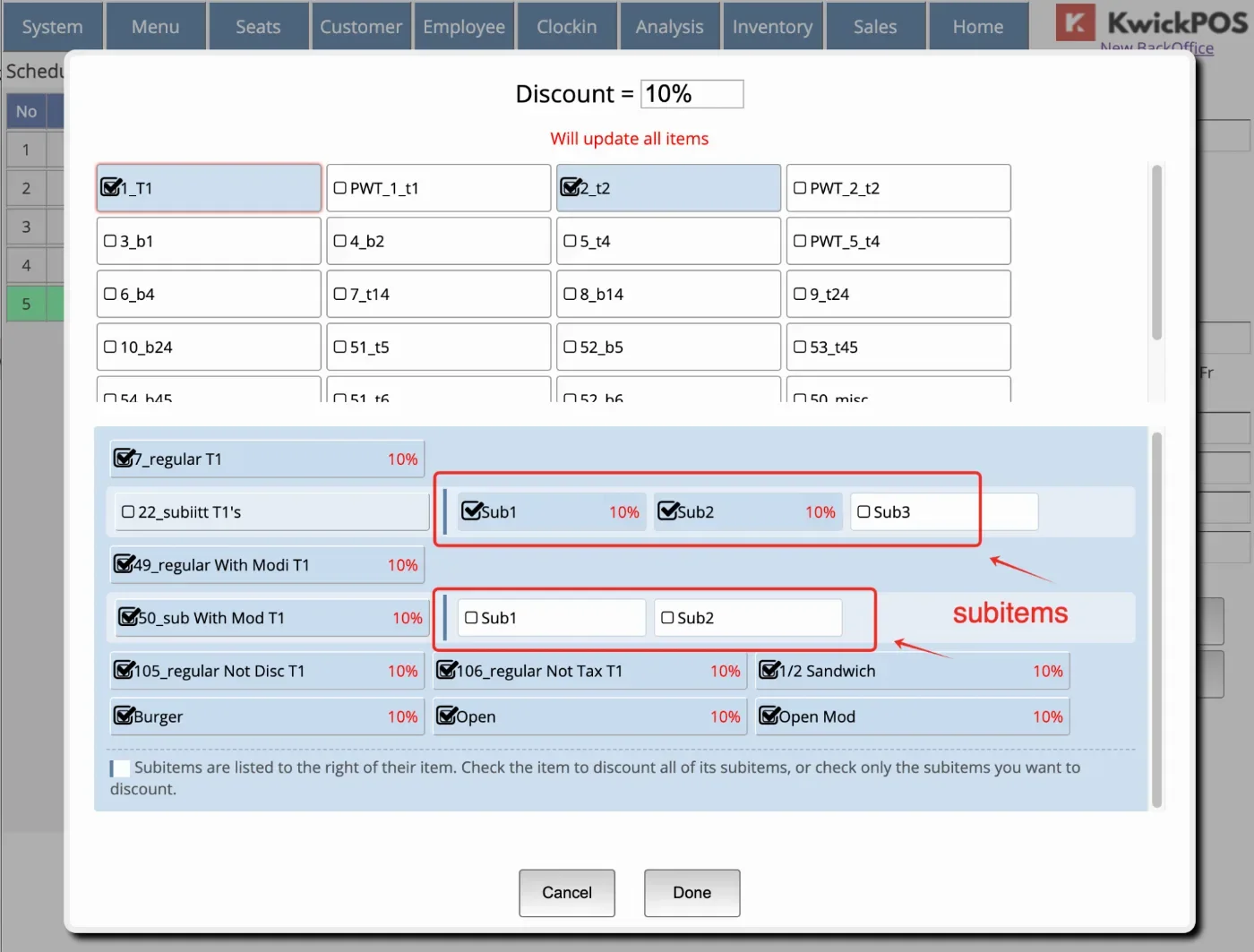
Task: Click the Discount percentage input field
Action: point(691,94)
